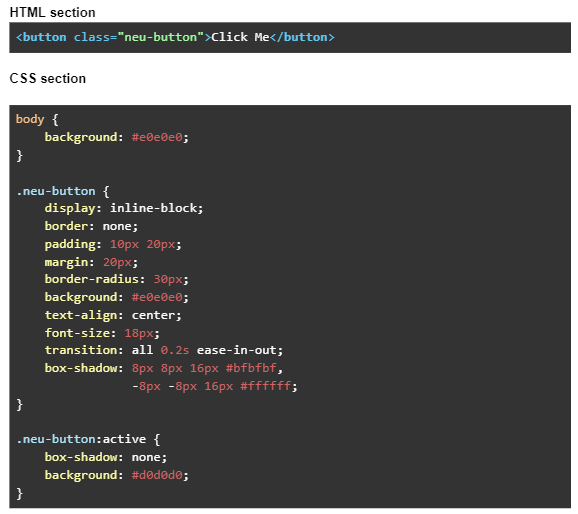The height and width of the screenshot is (514, 578).
Task: Click the opening <button tag in the HTML code
Action: (x=41, y=37)
